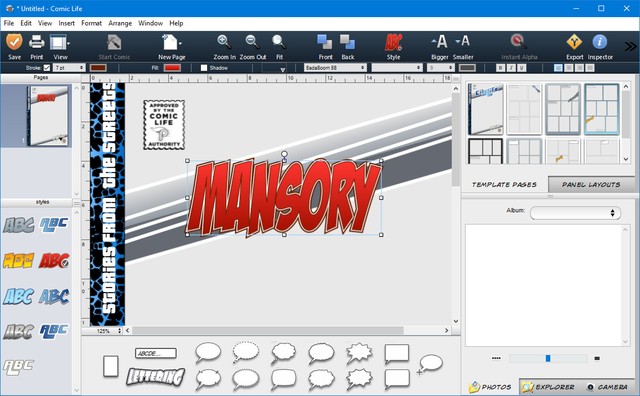The image size is (640, 396).
Task: Open the Arrange menu
Action: (x=120, y=23)
